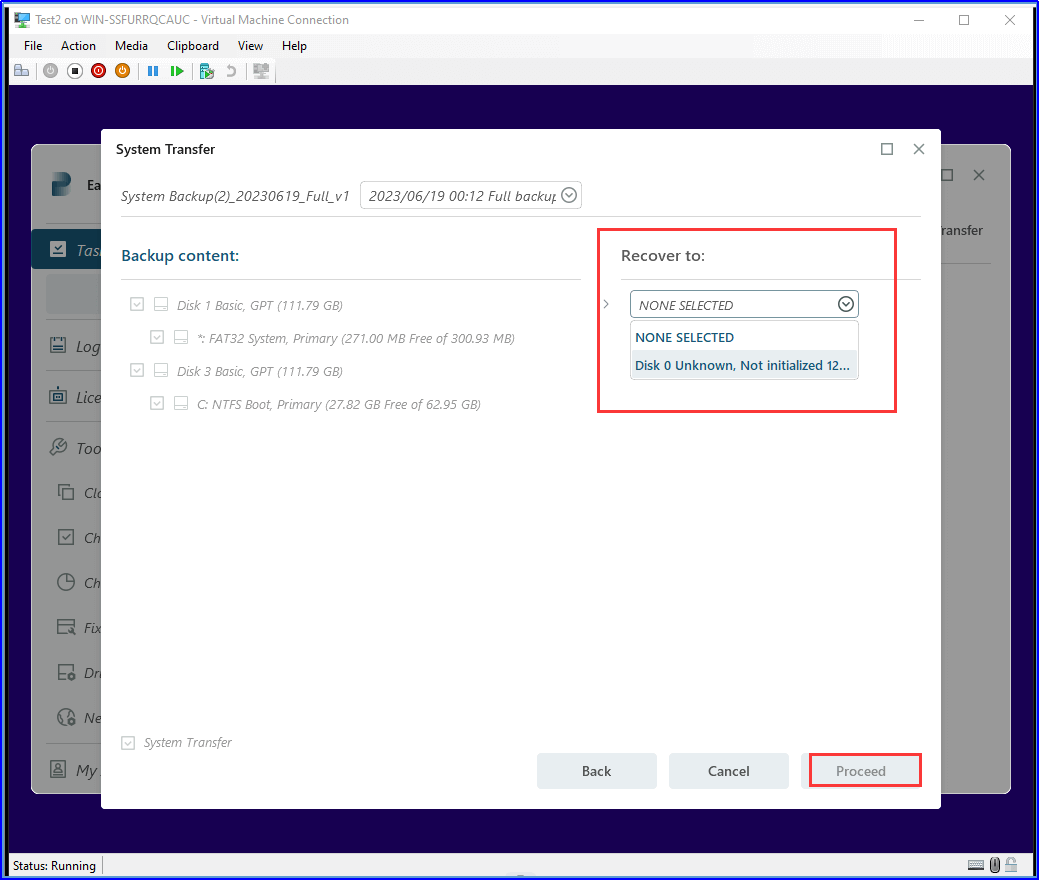Resume the virtual machine
Image resolution: width=1039 pixels, height=880 pixels.
point(177,70)
